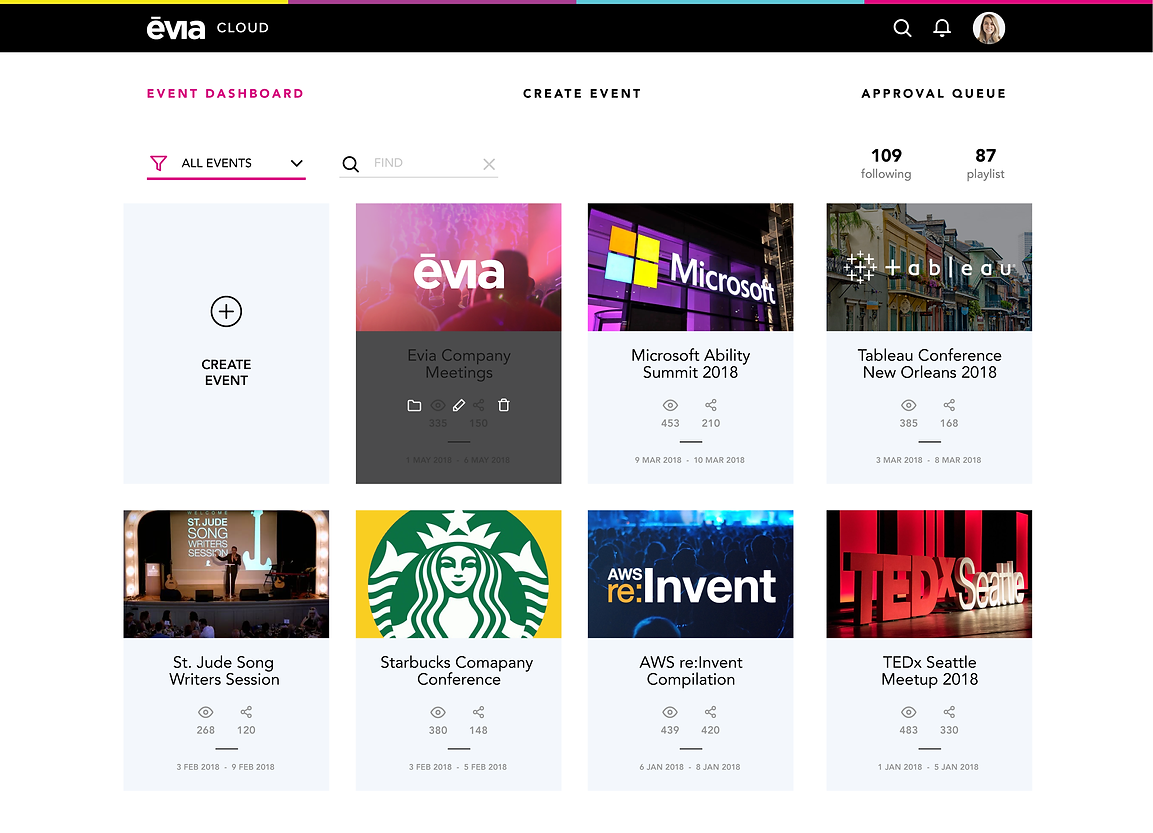This screenshot has height=833, width=1153.
Task: Click the date range 6 JAN 2018 - 8 JAN 2018
Action: (690, 767)
